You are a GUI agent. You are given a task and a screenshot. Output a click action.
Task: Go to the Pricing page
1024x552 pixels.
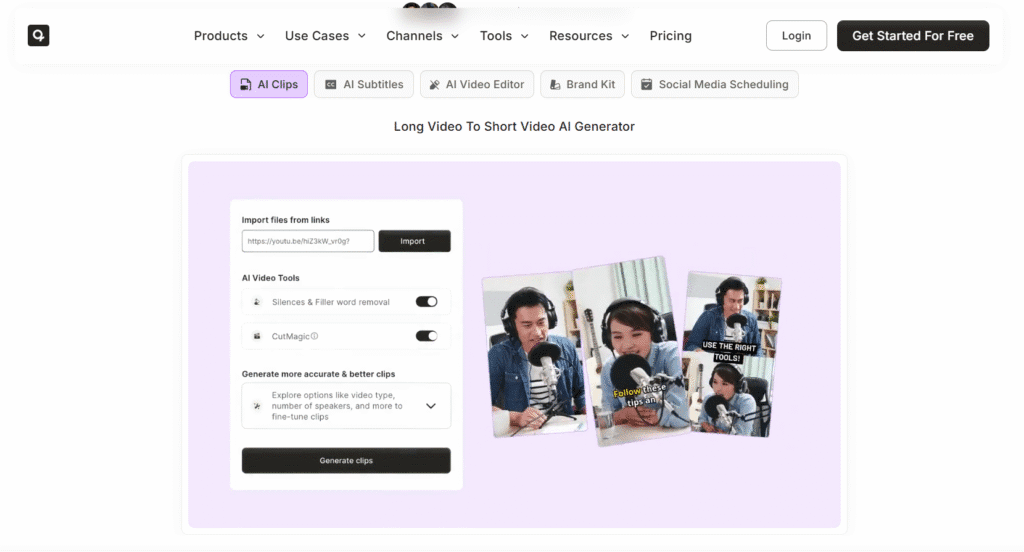coord(670,36)
